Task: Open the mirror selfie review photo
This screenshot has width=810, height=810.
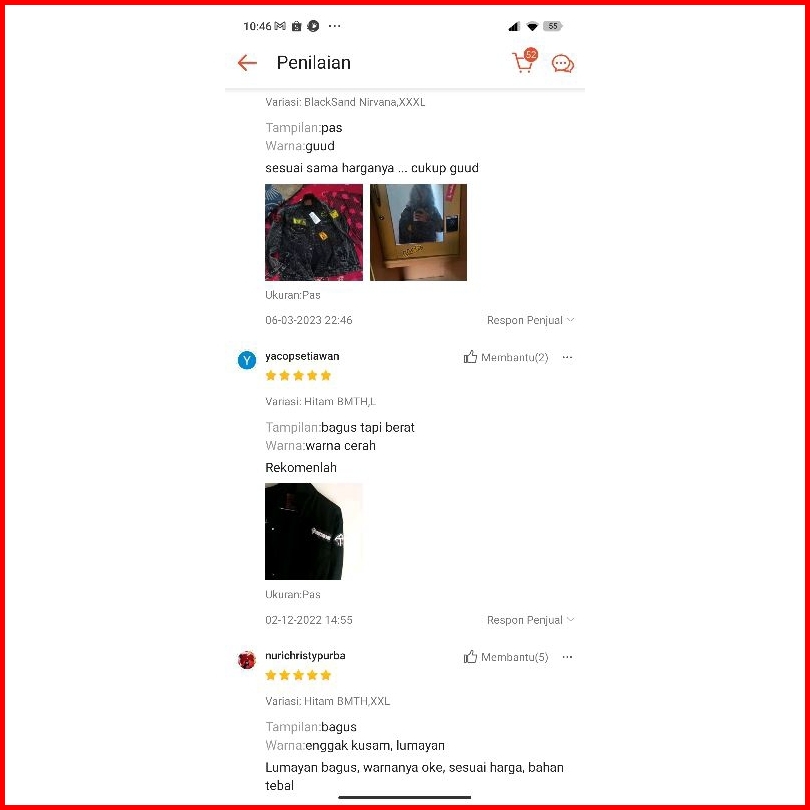Action: (418, 232)
